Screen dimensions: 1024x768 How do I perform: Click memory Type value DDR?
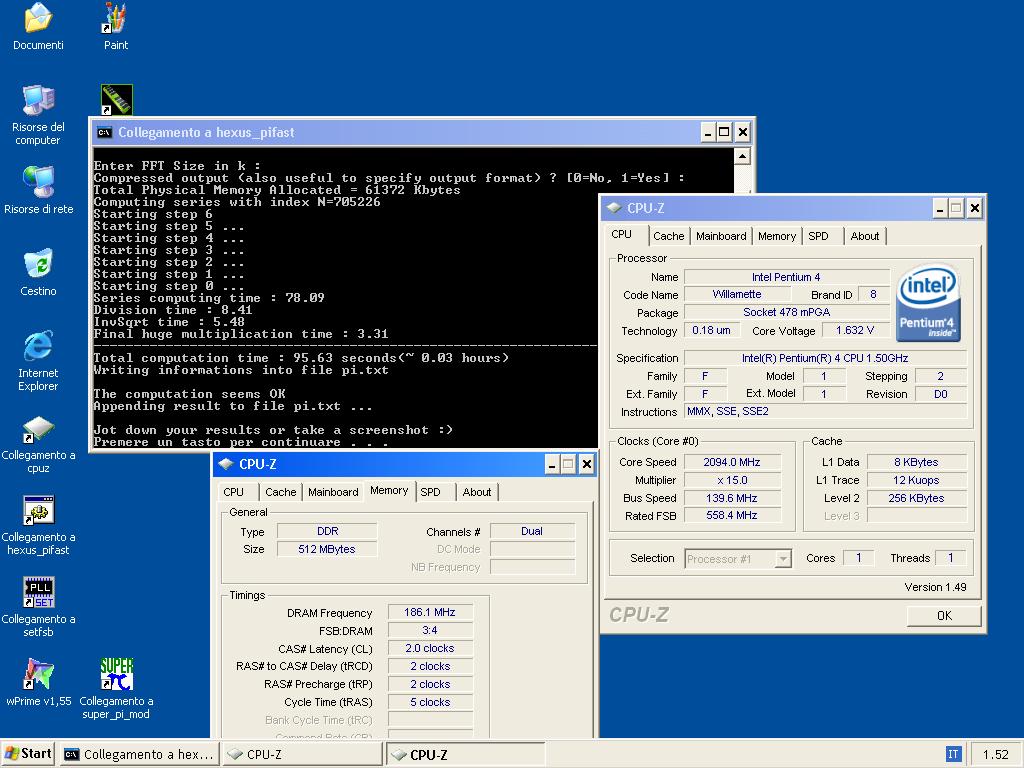pyautogui.click(x=327, y=531)
